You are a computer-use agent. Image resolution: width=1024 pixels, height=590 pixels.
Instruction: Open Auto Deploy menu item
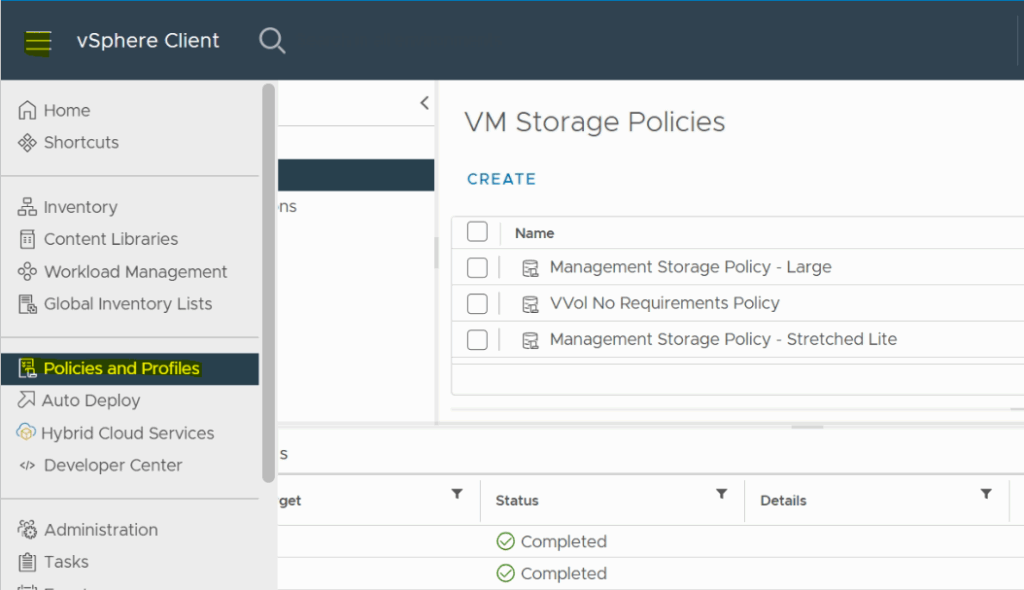point(91,401)
